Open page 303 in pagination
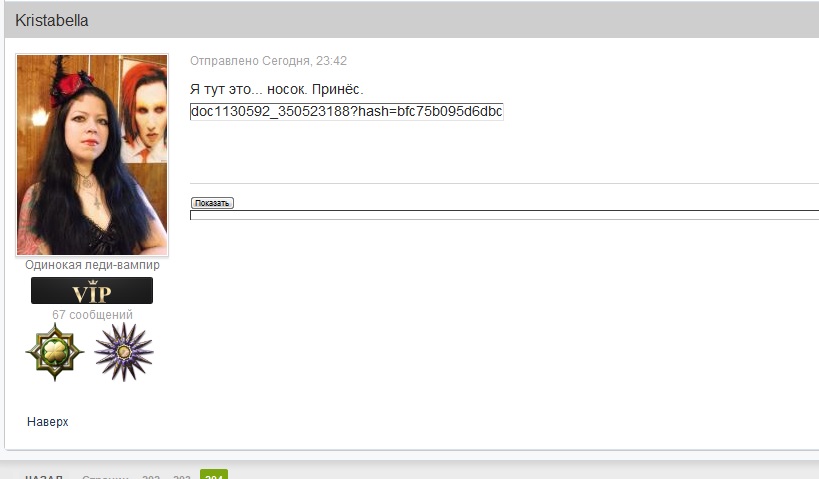 (182, 476)
